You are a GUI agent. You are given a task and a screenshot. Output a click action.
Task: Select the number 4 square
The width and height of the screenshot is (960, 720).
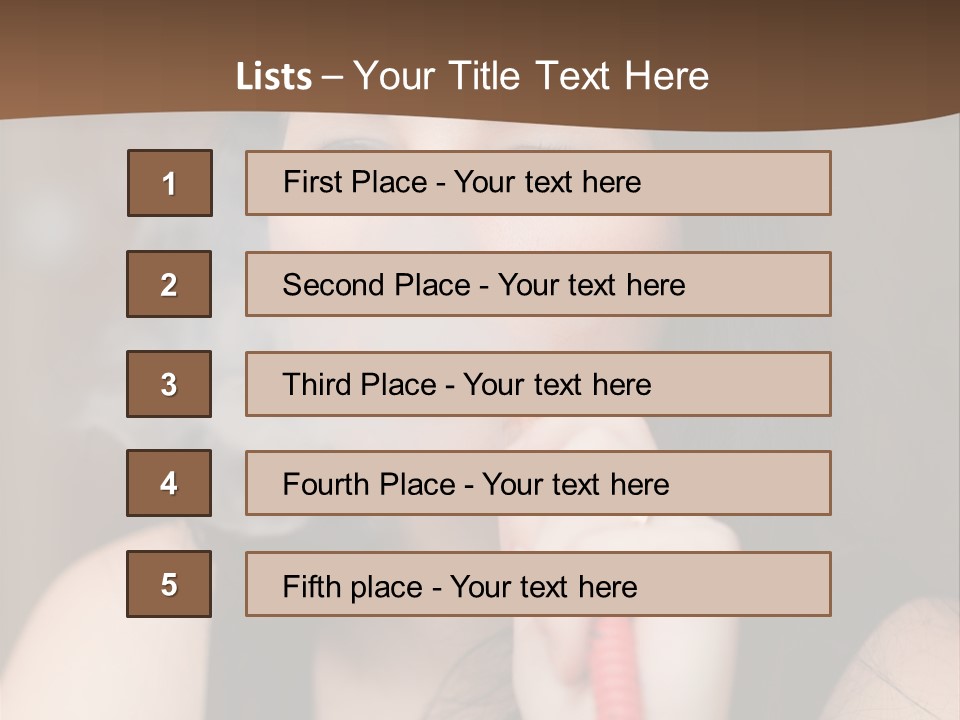click(169, 483)
